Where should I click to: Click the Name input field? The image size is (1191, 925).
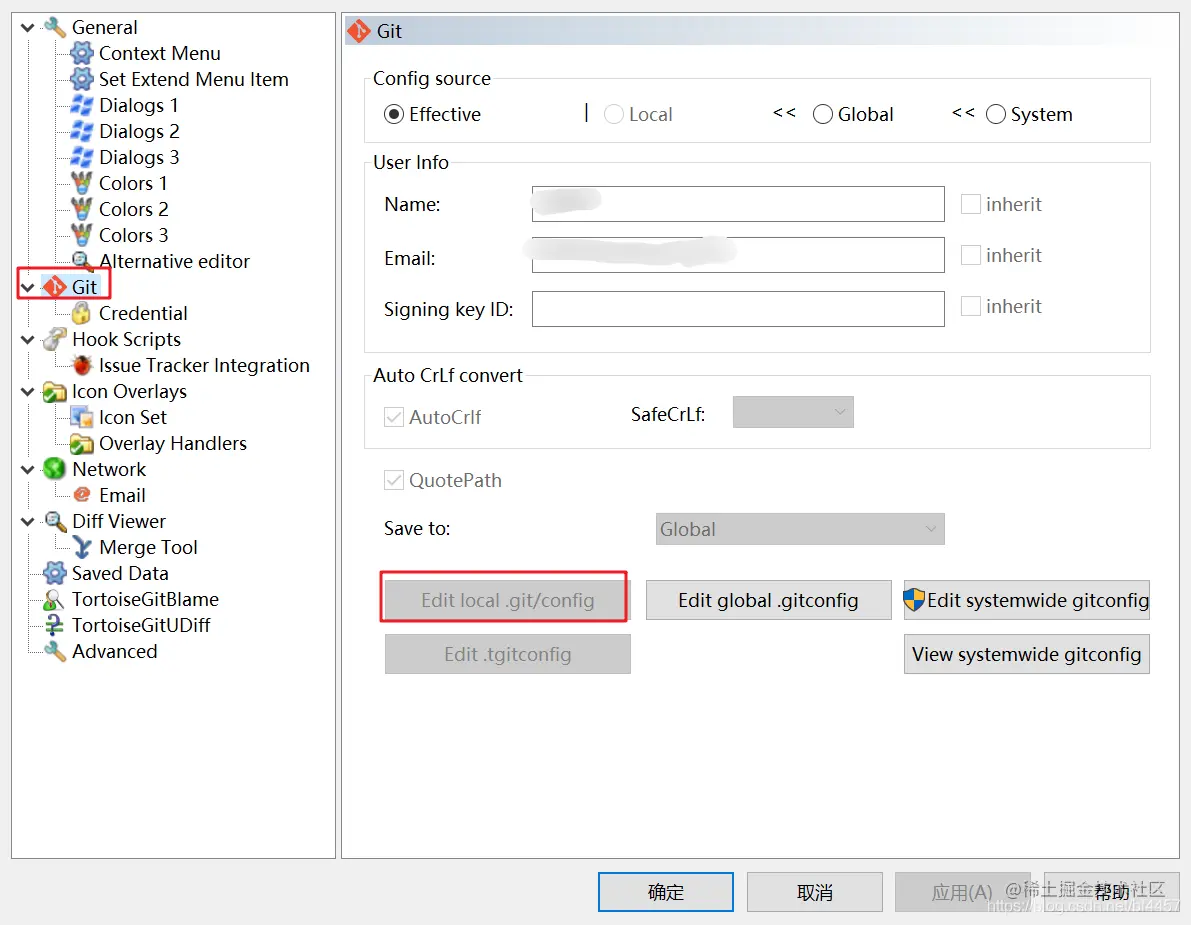click(738, 204)
